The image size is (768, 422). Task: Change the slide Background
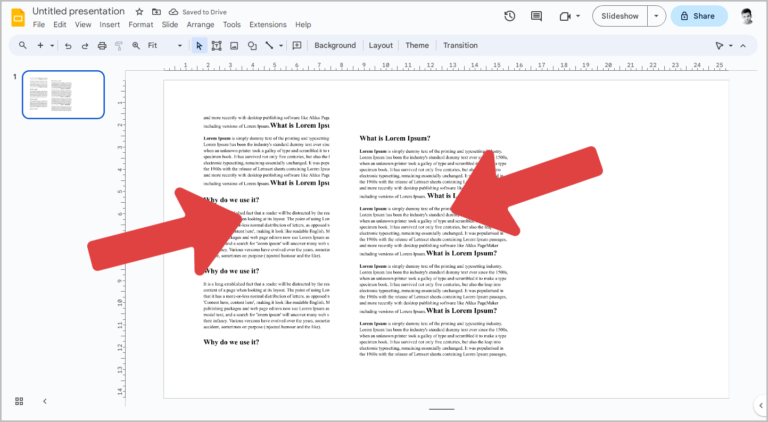click(335, 46)
